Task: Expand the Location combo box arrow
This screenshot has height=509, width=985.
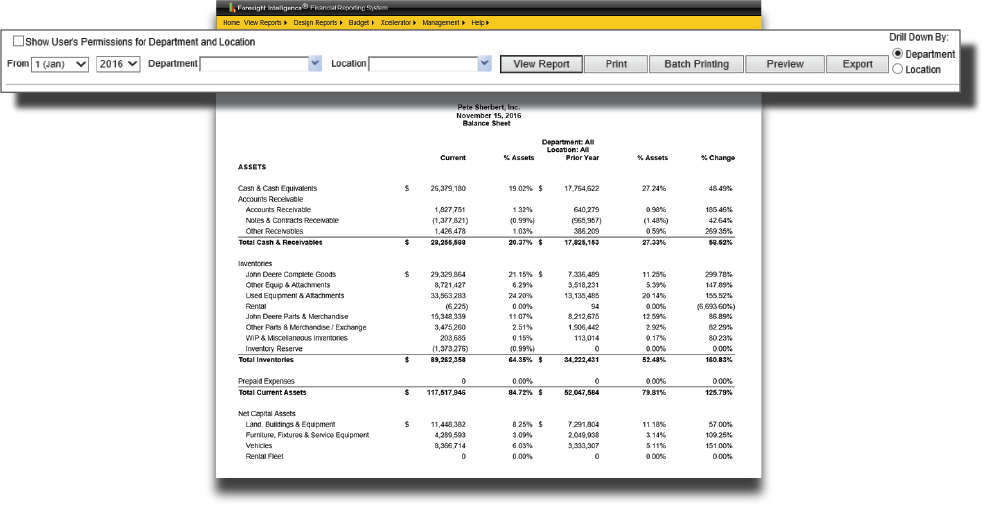Action: [x=484, y=63]
